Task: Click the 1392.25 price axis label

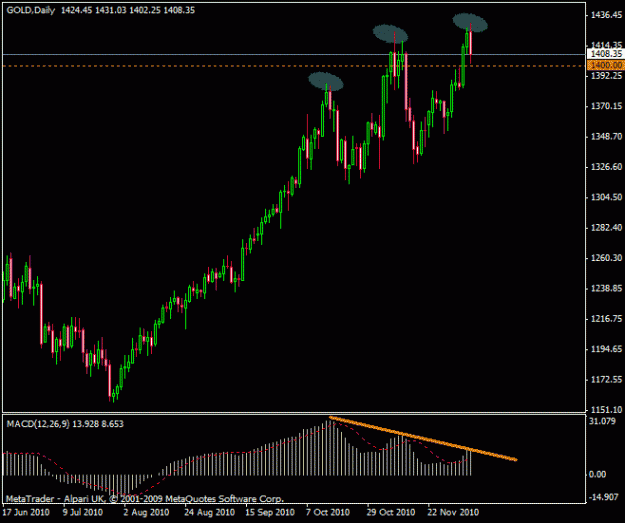Action: (606, 75)
